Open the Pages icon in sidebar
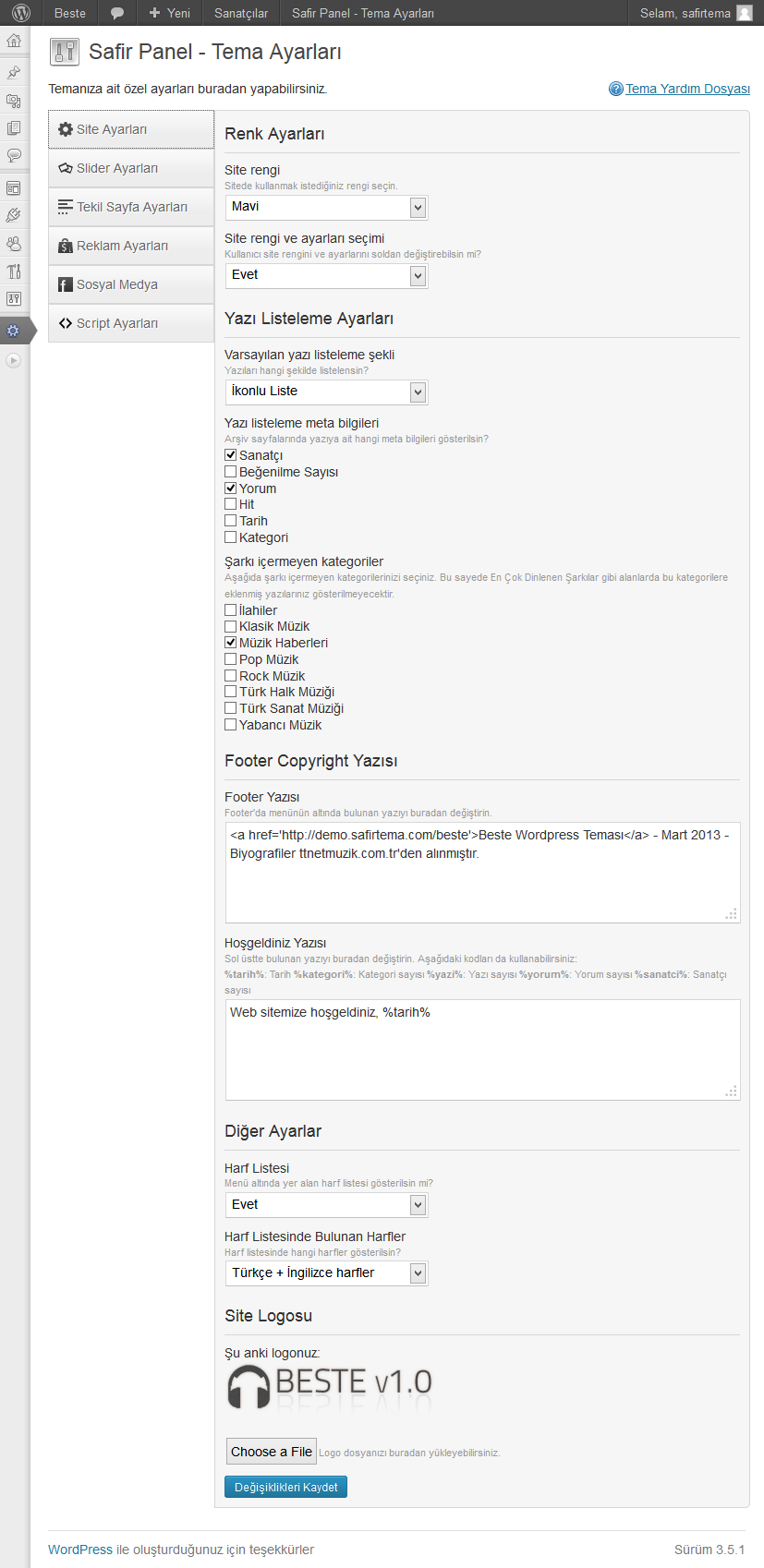Viewport: 764px width, 1568px height. click(x=14, y=127)
